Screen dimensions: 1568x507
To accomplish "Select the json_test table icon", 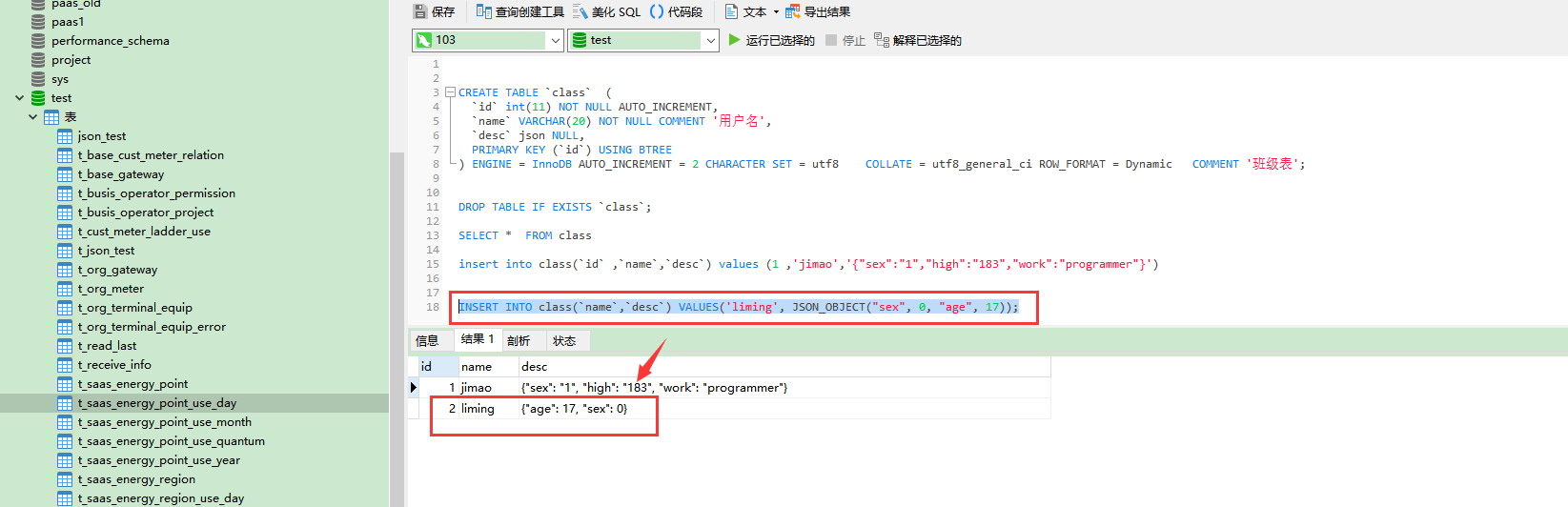I will [65, 136].
